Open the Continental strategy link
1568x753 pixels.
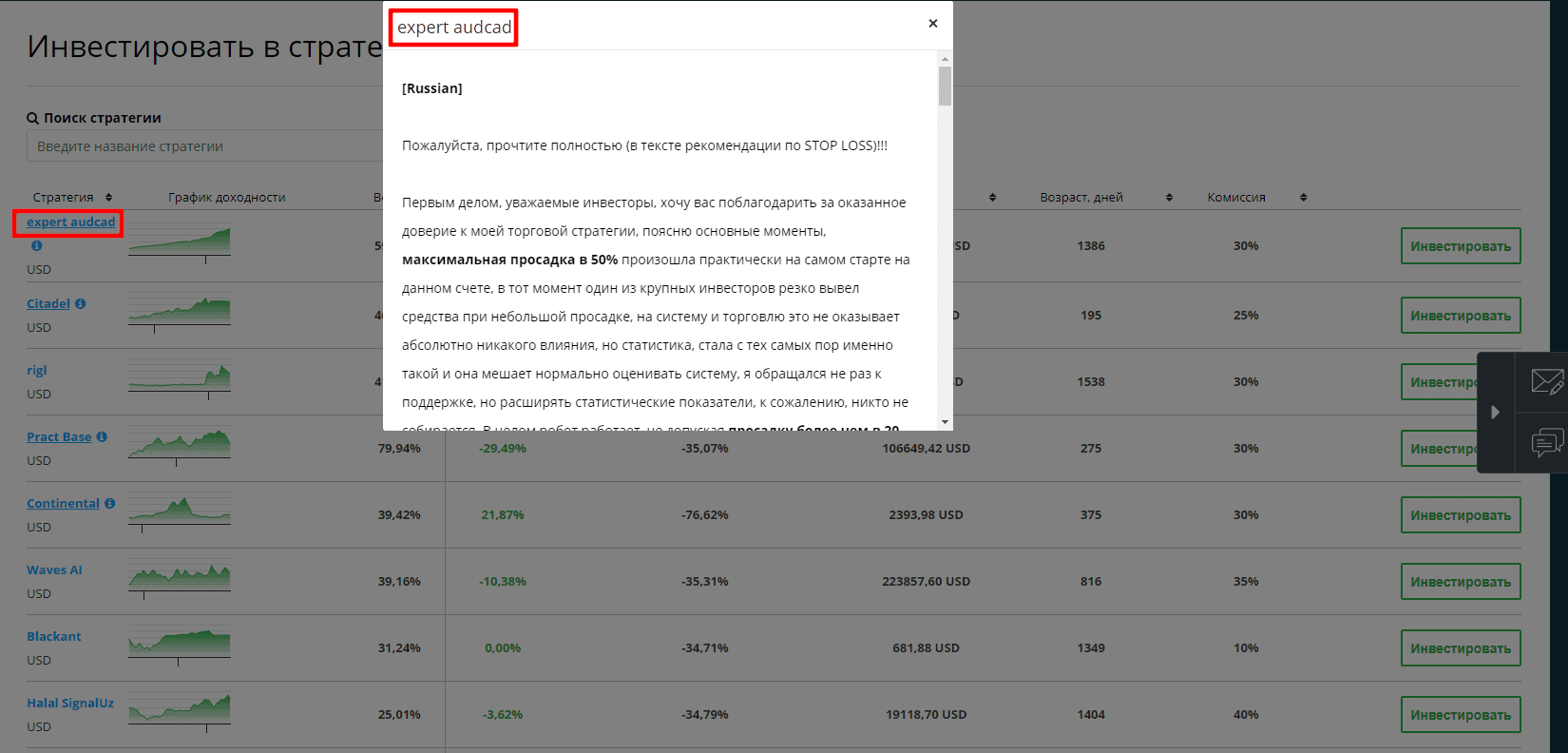[63, 504]
